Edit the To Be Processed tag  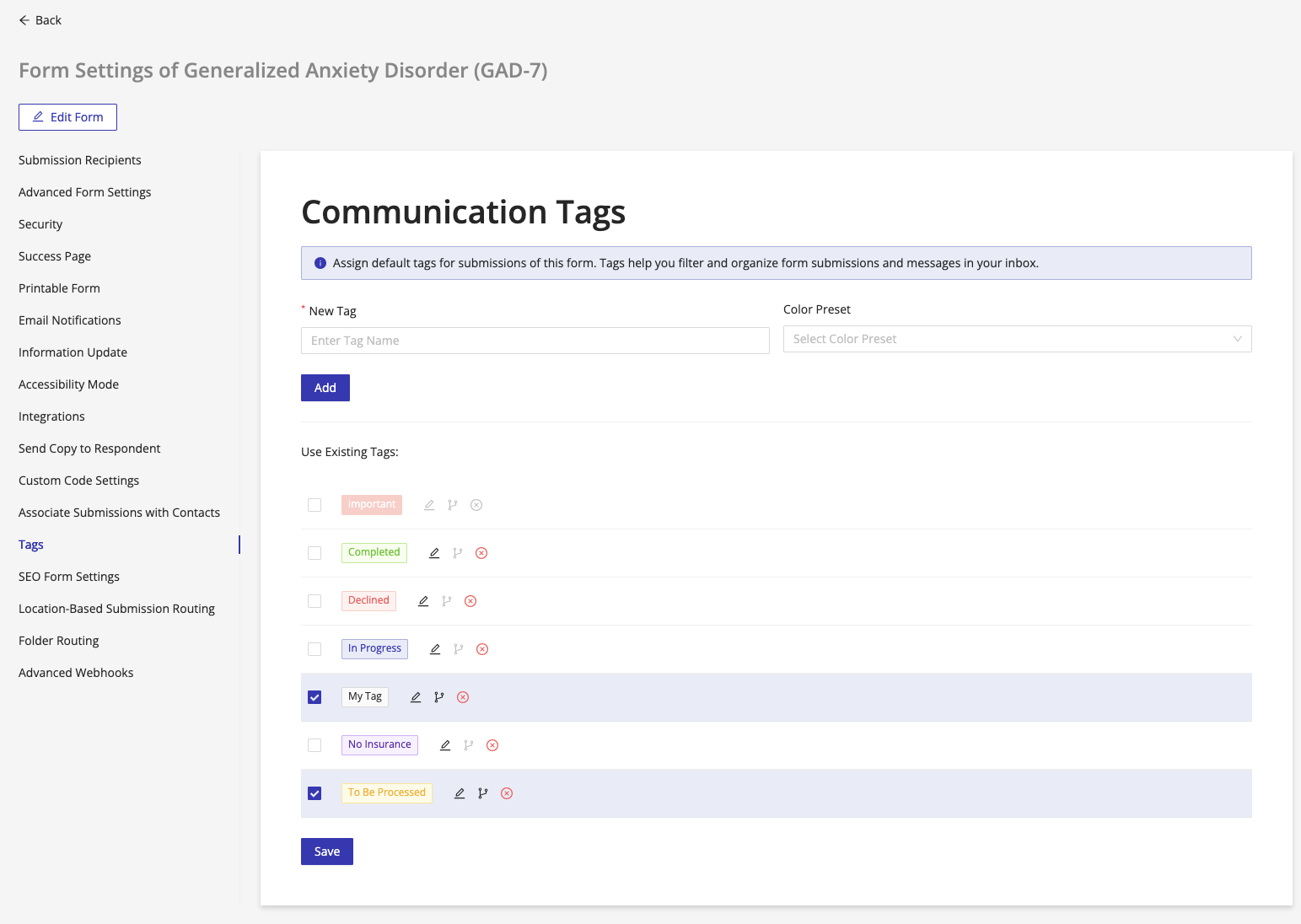(460, 793)
